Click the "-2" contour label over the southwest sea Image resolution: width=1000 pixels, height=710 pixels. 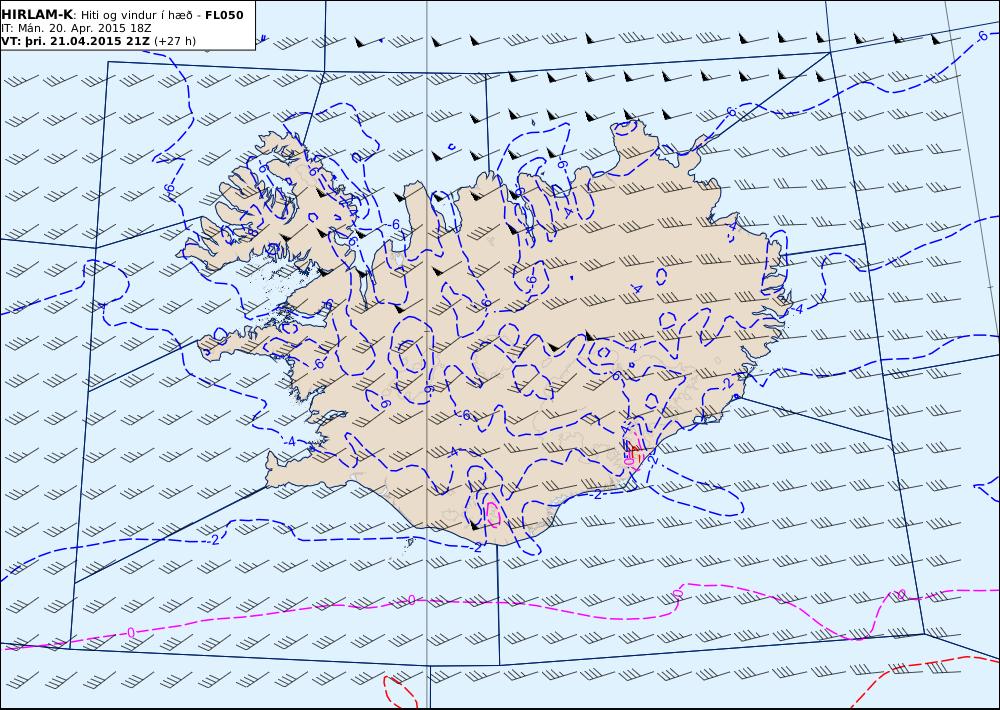click(x=214, y=540)
